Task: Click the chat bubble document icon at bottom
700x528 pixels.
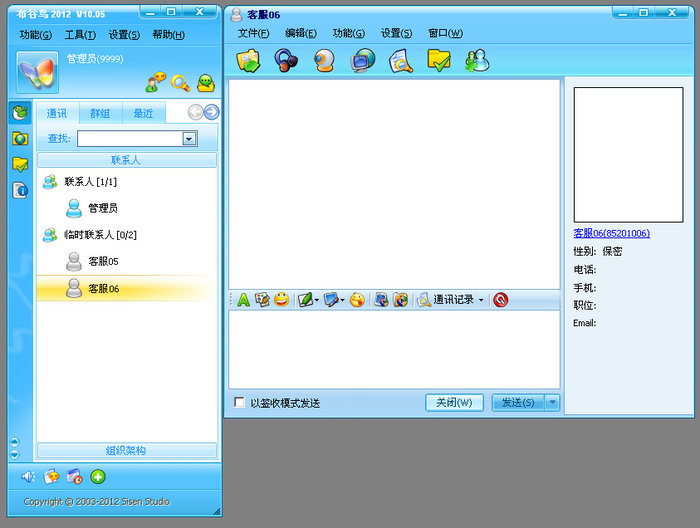Action: (51, 477)
